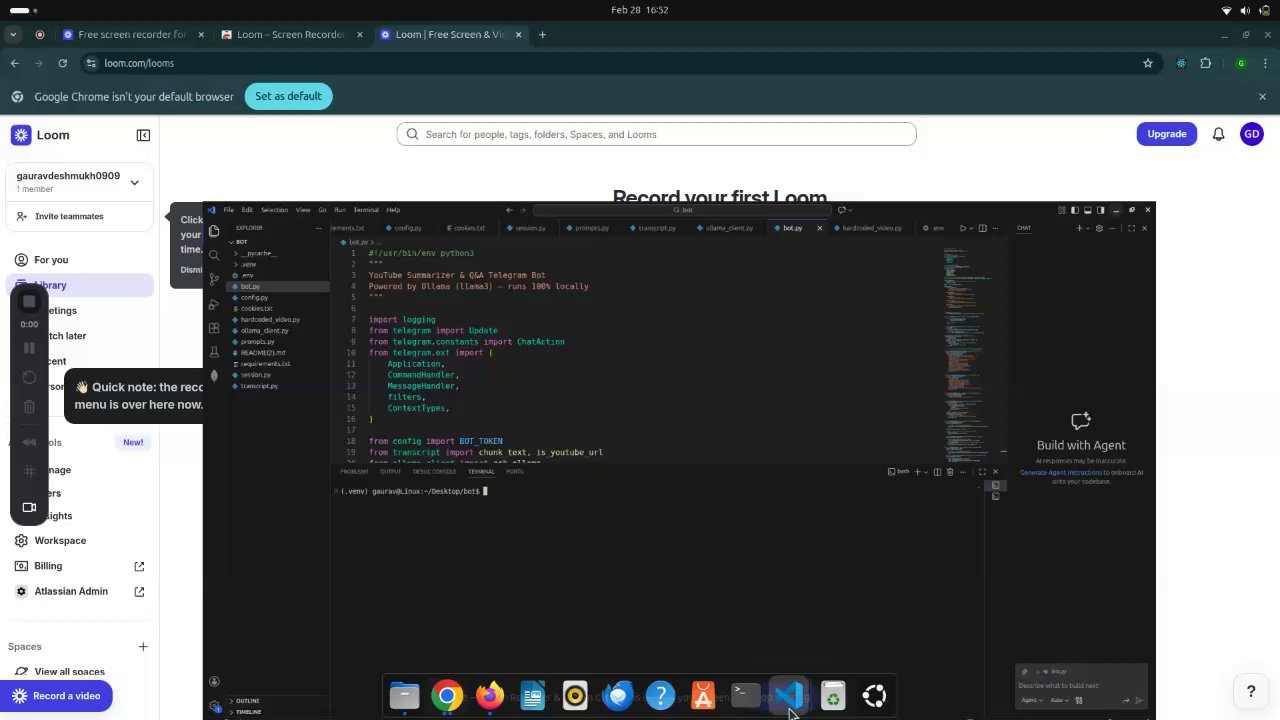Image resolution: width=1280 pixels, height=720 pixels.
Task: Pause the Loom recording
Action: click(29, 348)
